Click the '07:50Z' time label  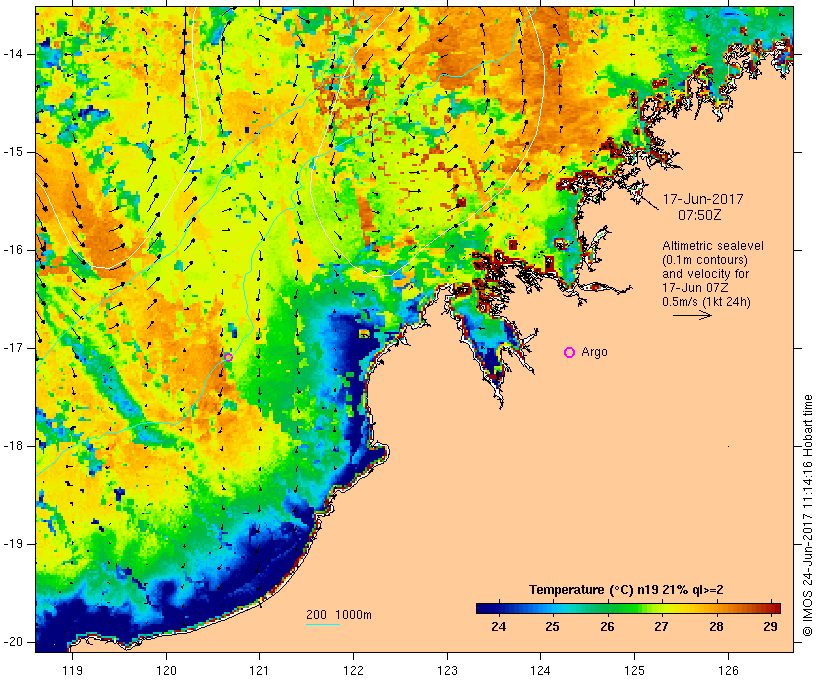(x=699, y=215)
